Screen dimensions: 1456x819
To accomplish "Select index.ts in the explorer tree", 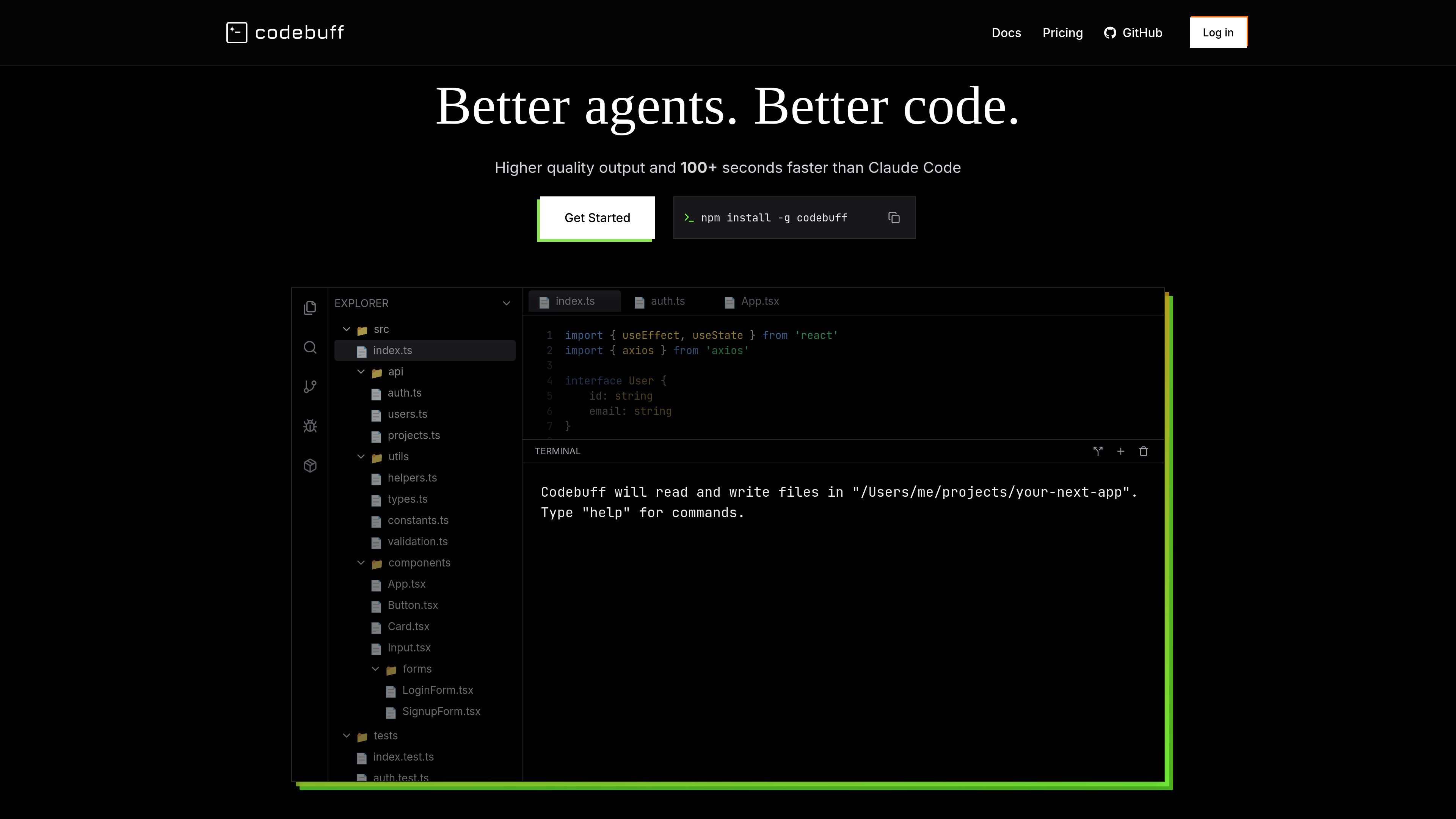I will (425, 350).
